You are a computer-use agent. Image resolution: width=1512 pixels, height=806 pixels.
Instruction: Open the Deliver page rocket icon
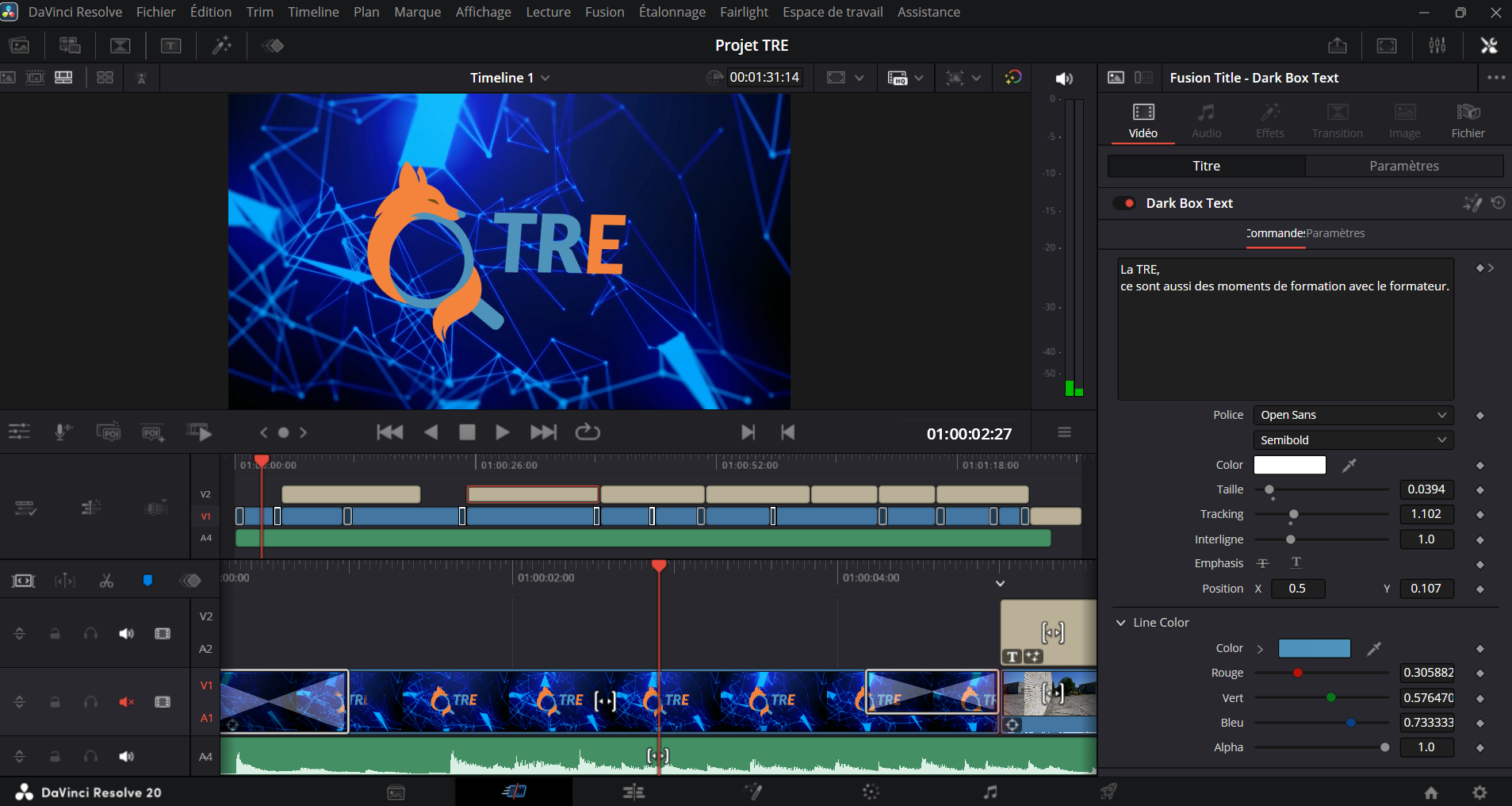(1108, 792)
